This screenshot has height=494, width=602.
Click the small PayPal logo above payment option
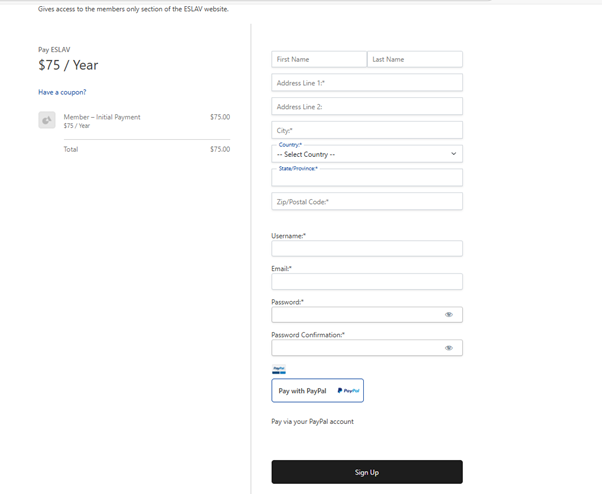pyautogui.click(x=279, y=369)
